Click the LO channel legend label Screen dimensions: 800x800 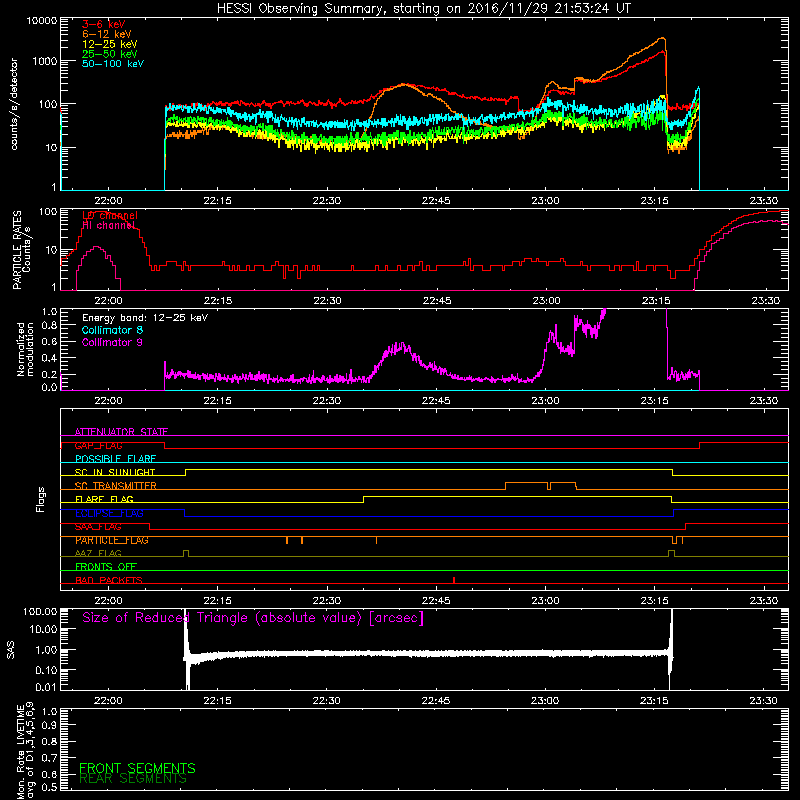110,215
